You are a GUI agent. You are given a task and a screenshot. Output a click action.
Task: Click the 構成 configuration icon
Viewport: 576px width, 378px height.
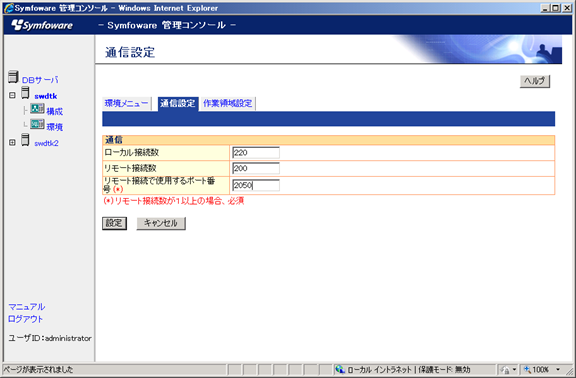37,109
